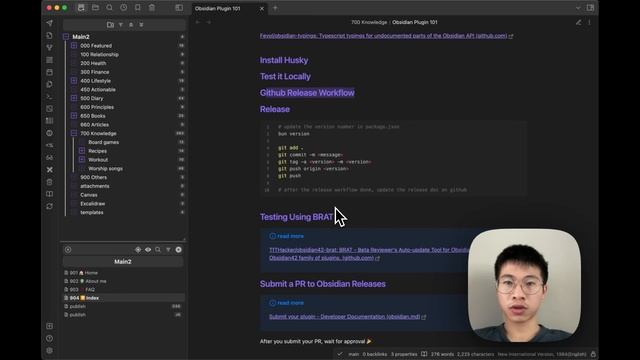The image size is (640, 360).
Task: Open the terminal prompt icon in the left ribbon
Action: pos(49,96)
